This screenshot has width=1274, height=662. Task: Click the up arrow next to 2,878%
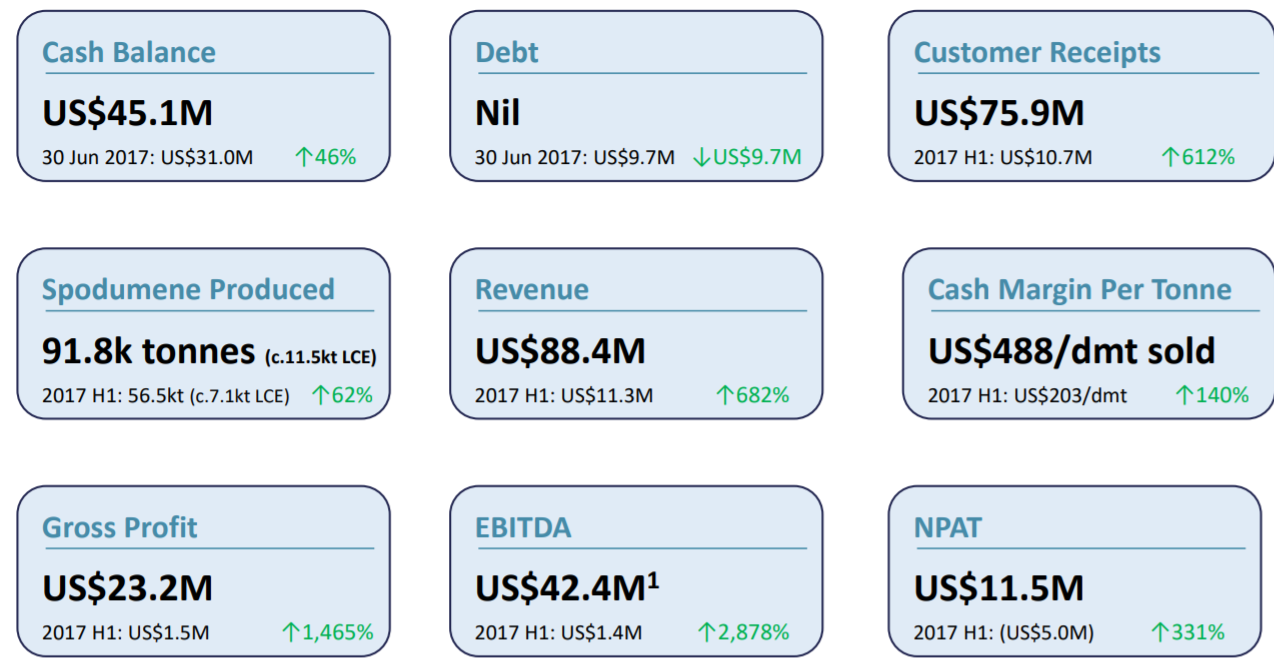tap(706, 632)
